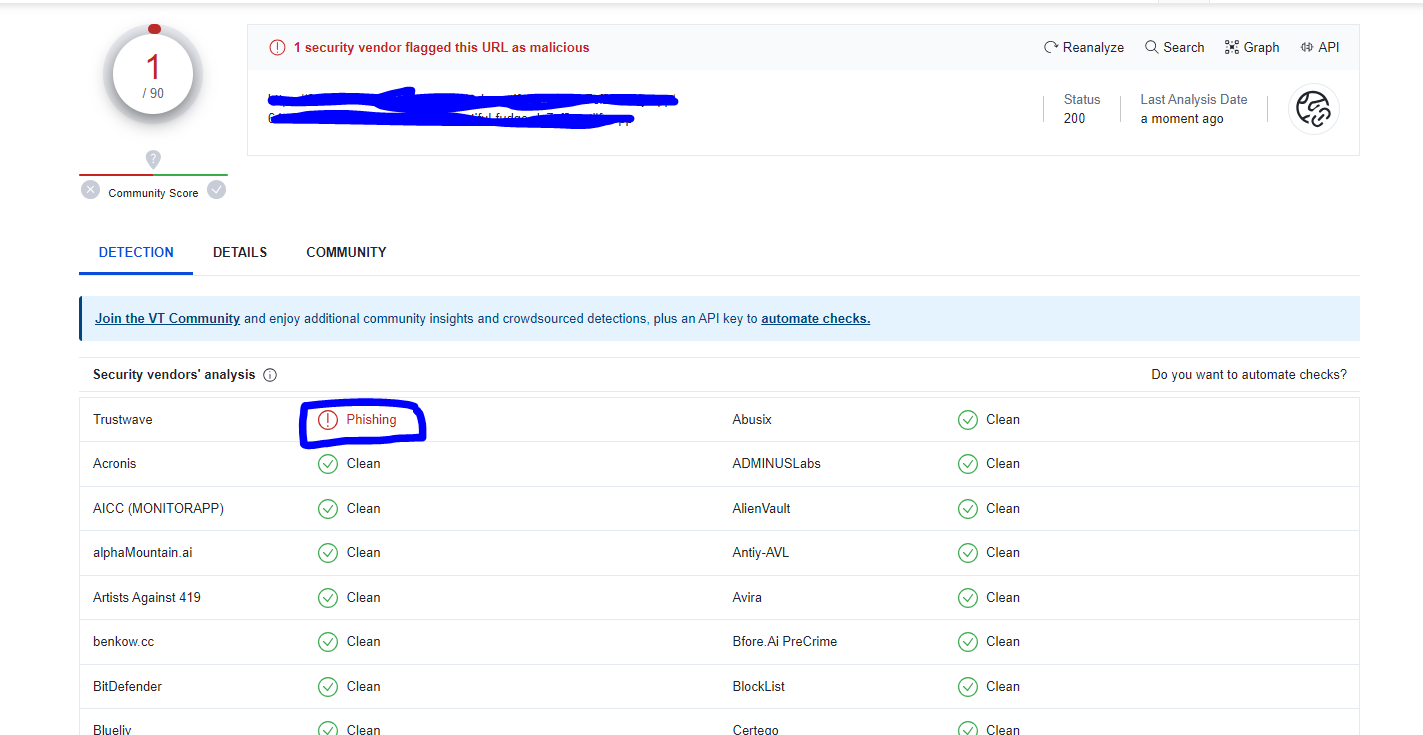Click the Security vendors' analysis heading
1423x735 pixels.
pyautogui.click(x=174, y=375)
